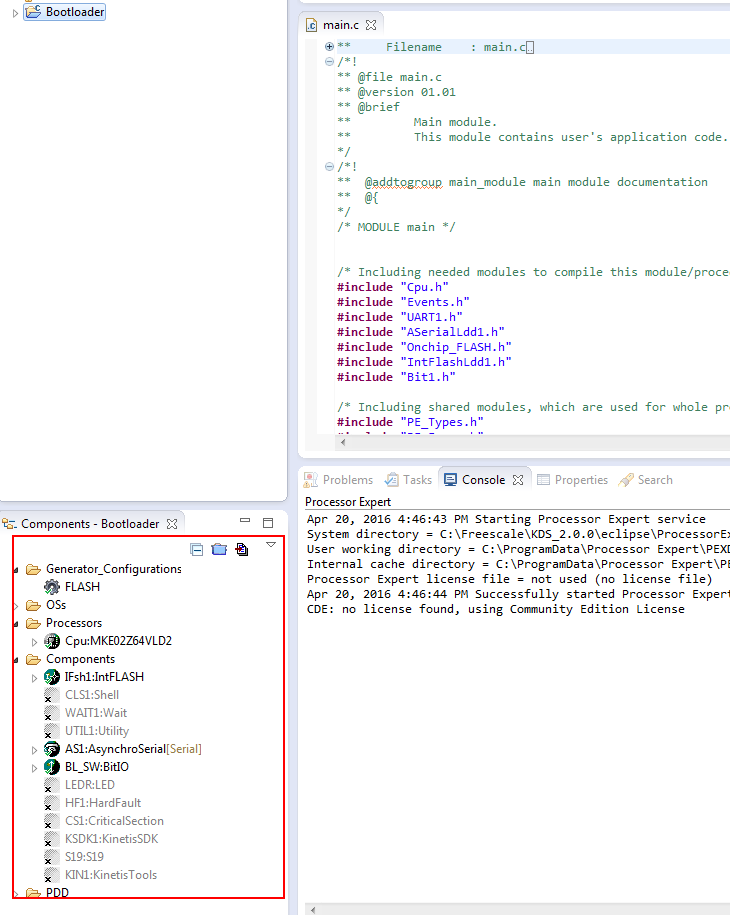Select the FLASH configuration gear icon
This screenshot has width=730, height=915.
(52, 587)
